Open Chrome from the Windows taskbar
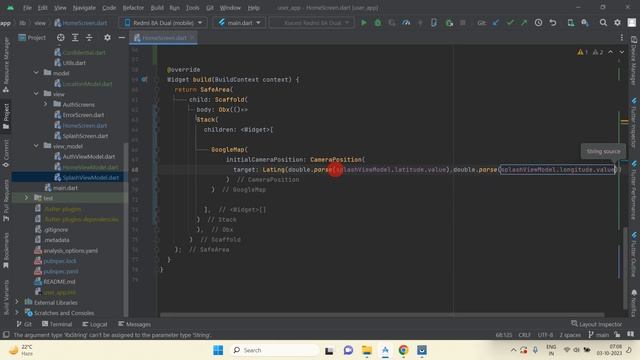 tap(403, 350)
